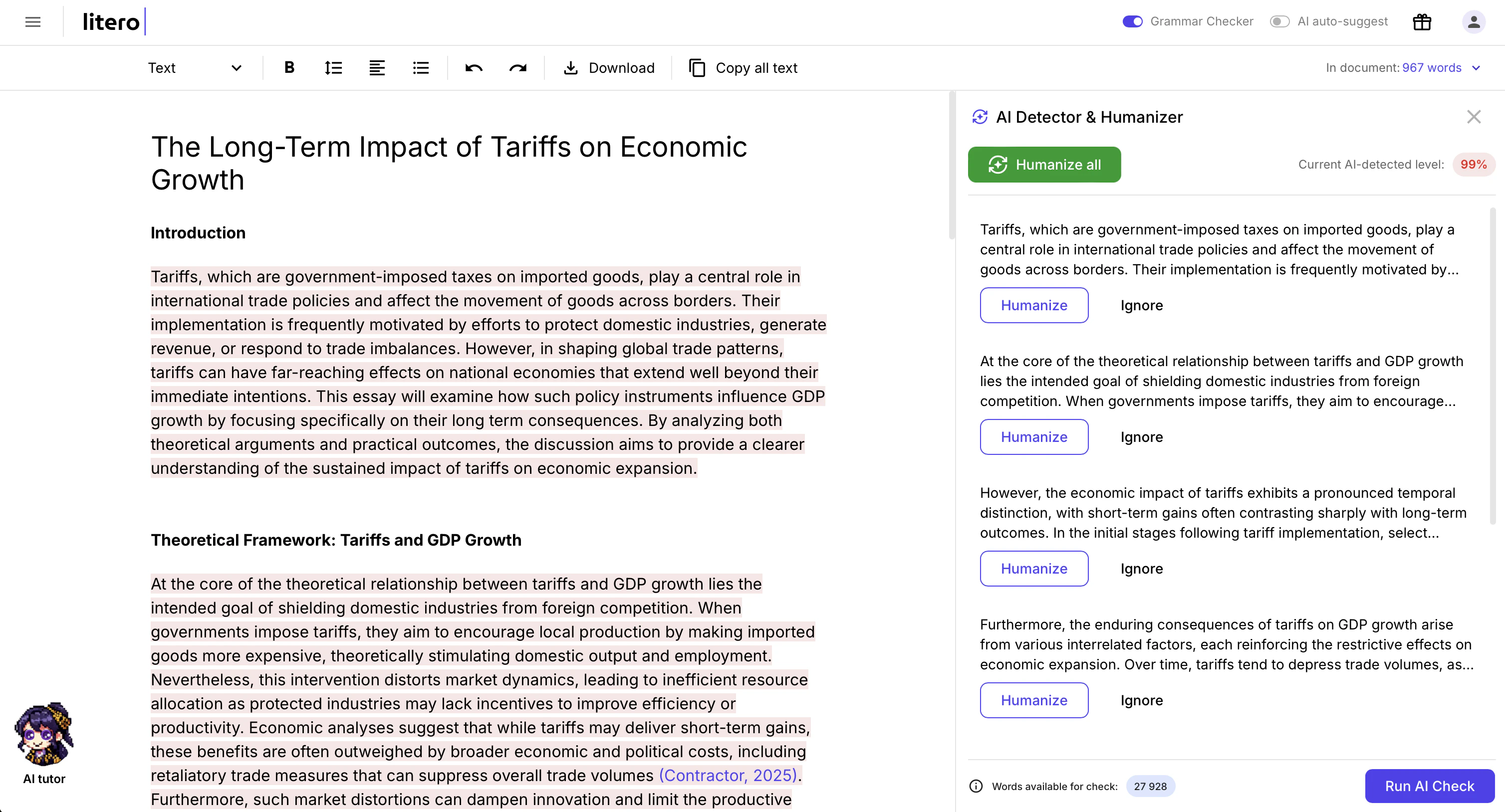Click the Humanize all refresh icon

coord(998,165)
